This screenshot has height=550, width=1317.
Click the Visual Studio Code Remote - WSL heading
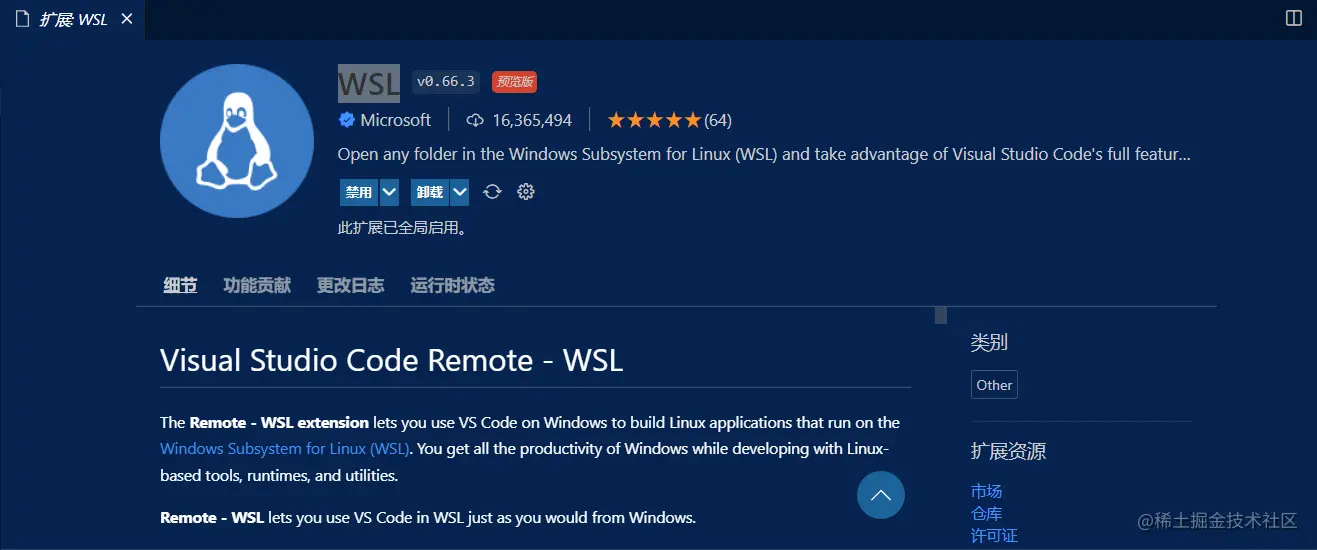click(x=391, y=360)
